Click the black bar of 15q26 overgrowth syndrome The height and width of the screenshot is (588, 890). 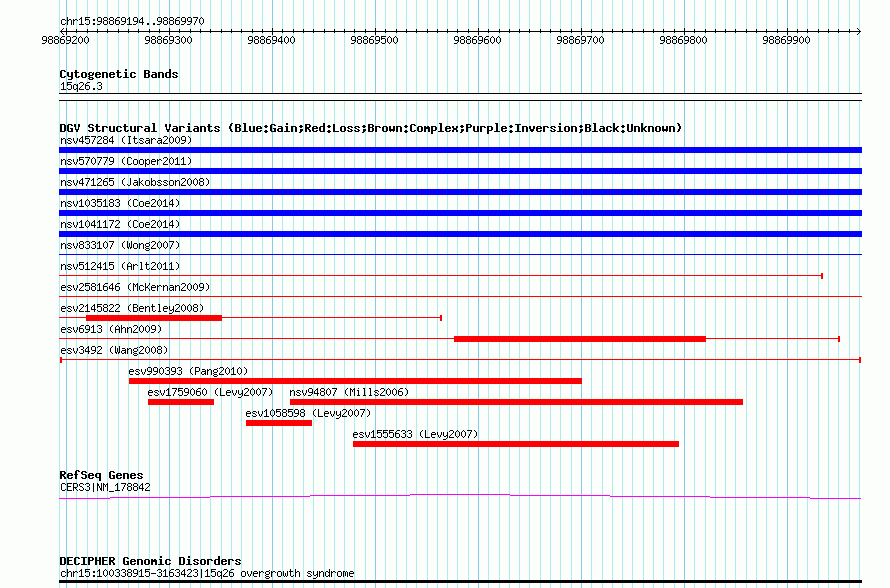460,581
